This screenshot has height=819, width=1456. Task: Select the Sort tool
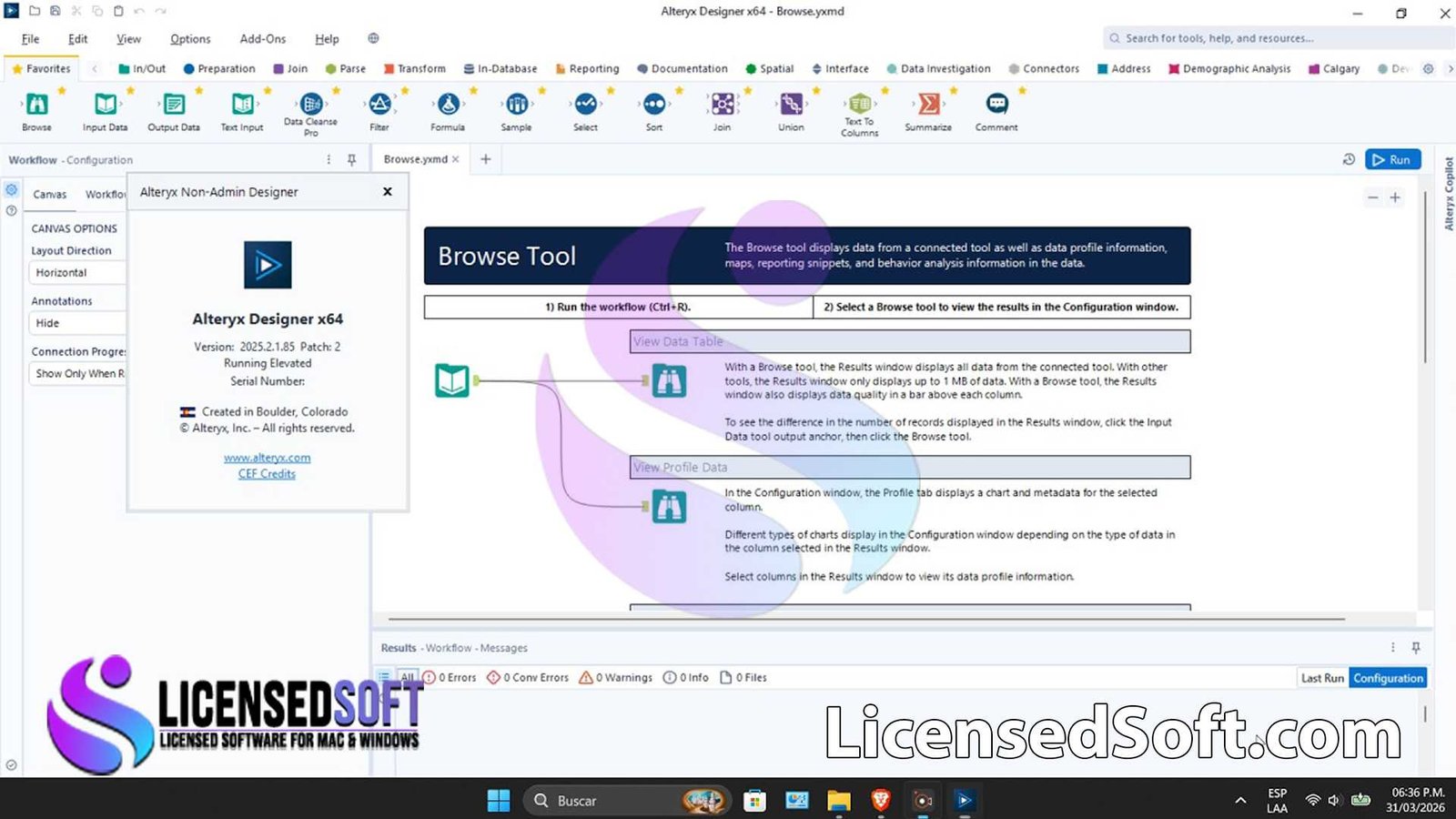pos(652,109)
